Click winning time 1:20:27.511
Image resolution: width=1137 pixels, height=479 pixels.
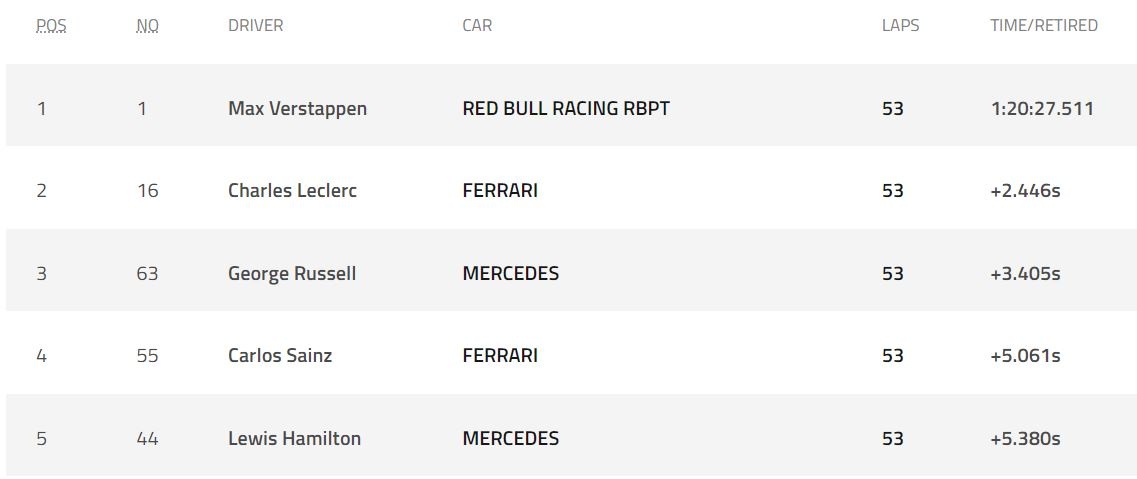[1041, 108]
